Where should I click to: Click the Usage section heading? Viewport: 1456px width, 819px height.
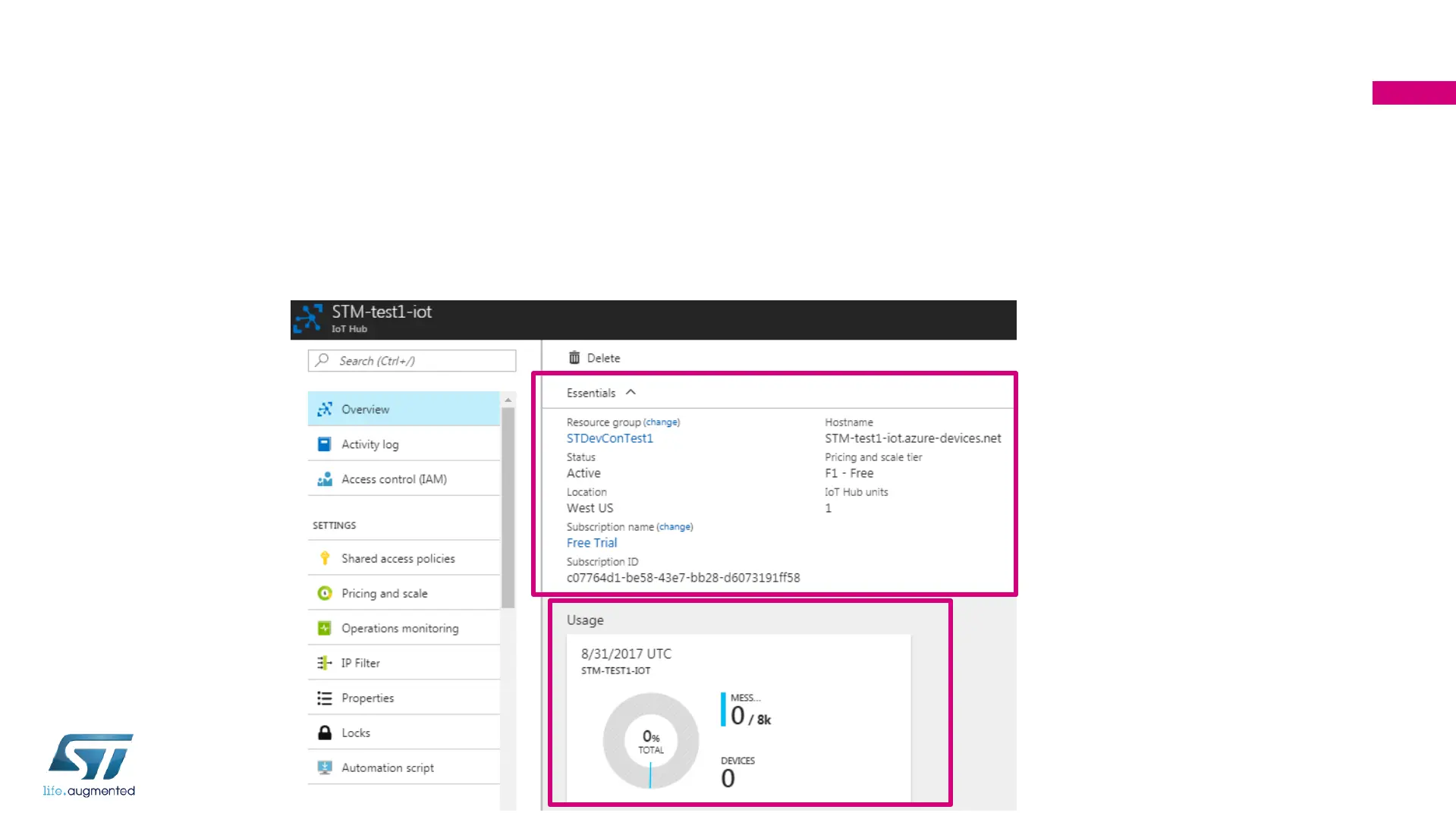tap(585, 620)
